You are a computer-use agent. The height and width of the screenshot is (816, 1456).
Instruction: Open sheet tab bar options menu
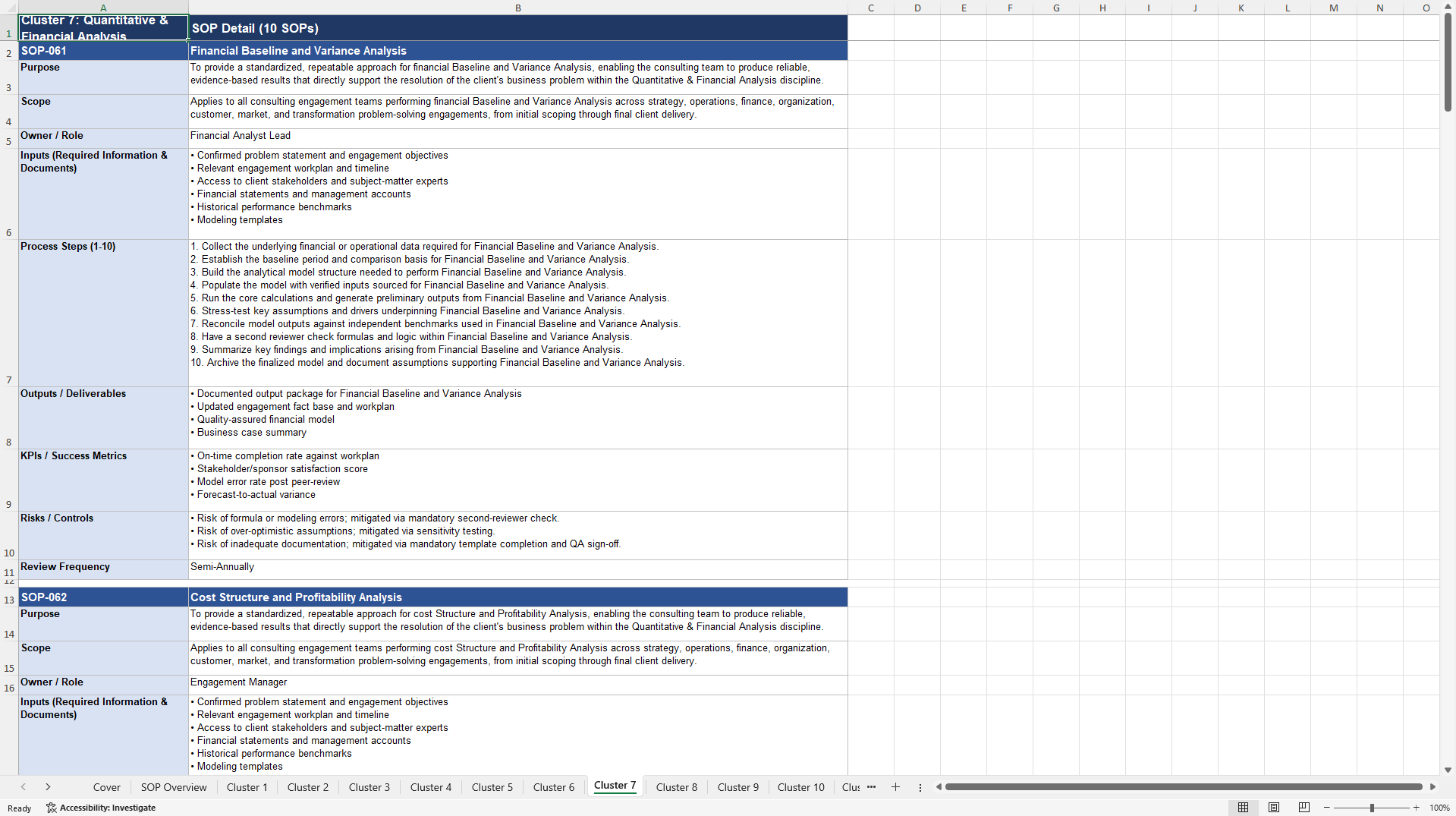pos(920,787)
